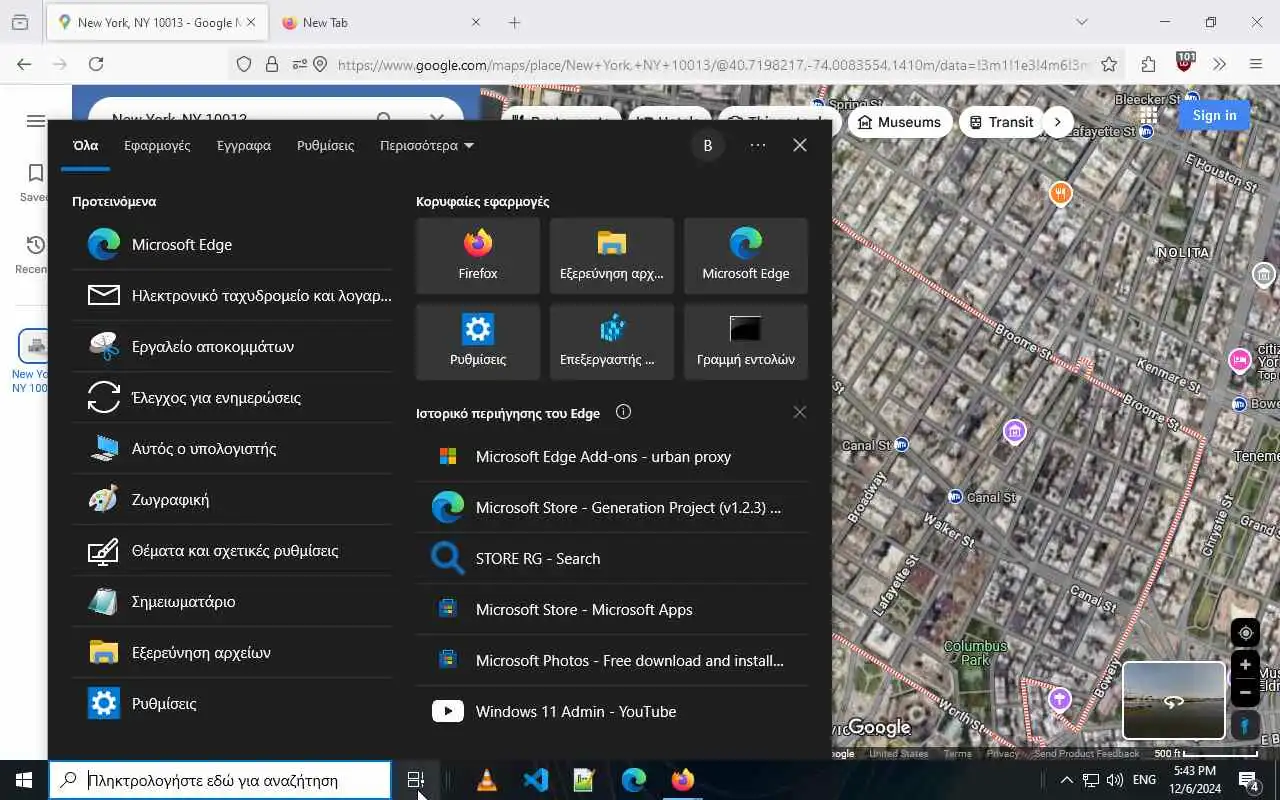Open Microsoft Edge from taskbar

coord(634,780)
